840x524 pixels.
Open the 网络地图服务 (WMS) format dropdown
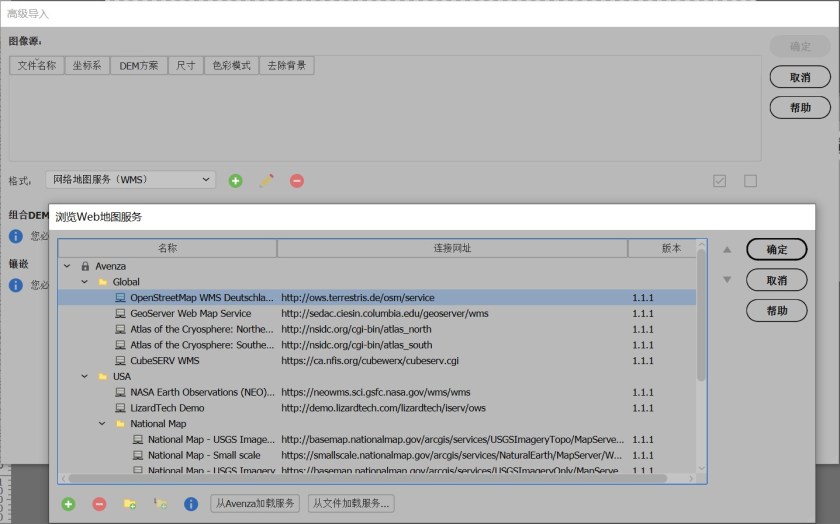[130, 180]
